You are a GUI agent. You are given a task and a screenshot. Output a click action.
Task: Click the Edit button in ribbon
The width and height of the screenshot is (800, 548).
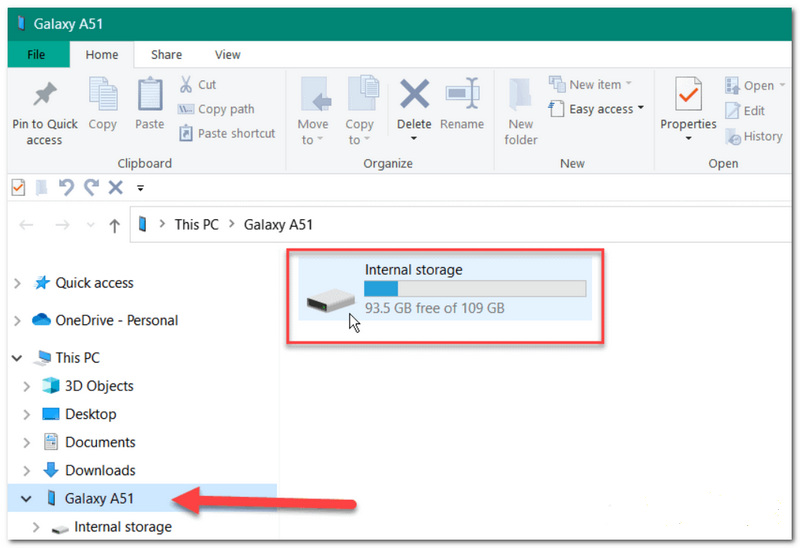pos(745,111)
